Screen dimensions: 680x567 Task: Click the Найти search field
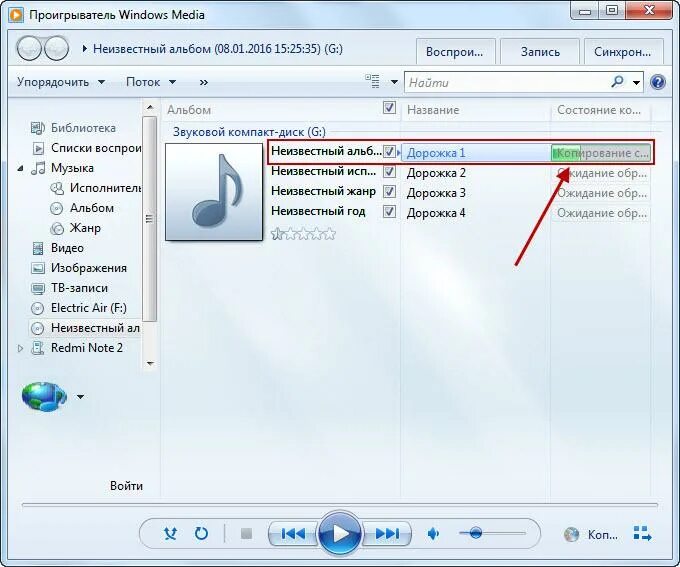coord(507,82)
